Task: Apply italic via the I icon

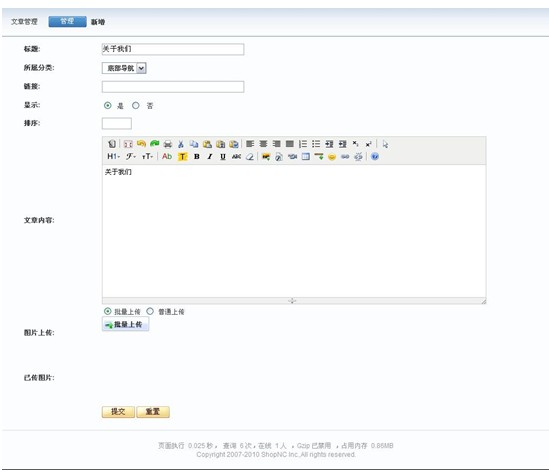Action: coord(210,156)
